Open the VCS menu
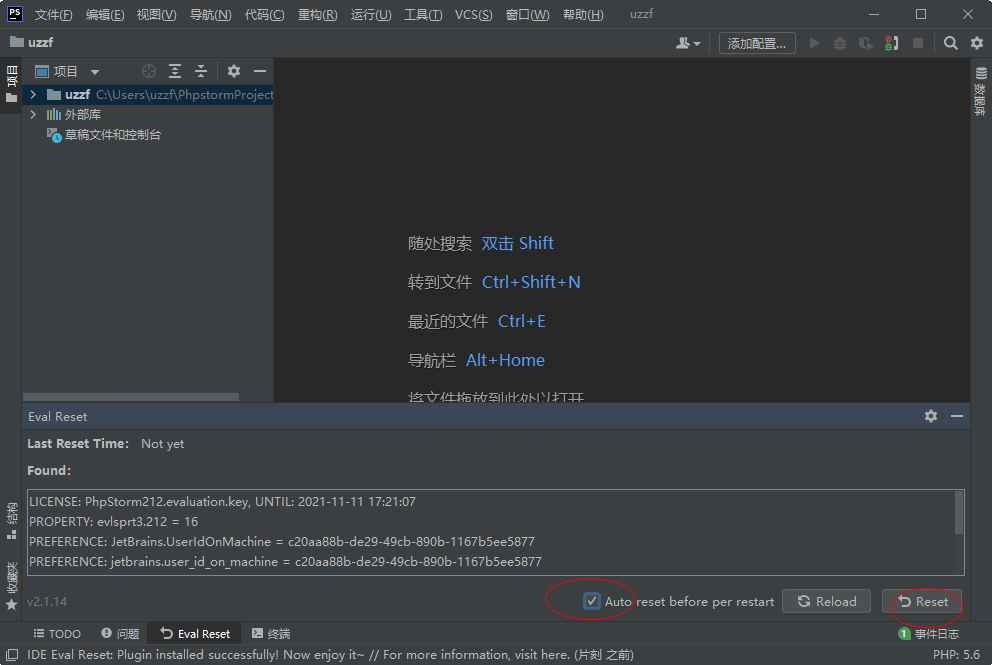Screen dimensions: 992x665 click(473, 14)
